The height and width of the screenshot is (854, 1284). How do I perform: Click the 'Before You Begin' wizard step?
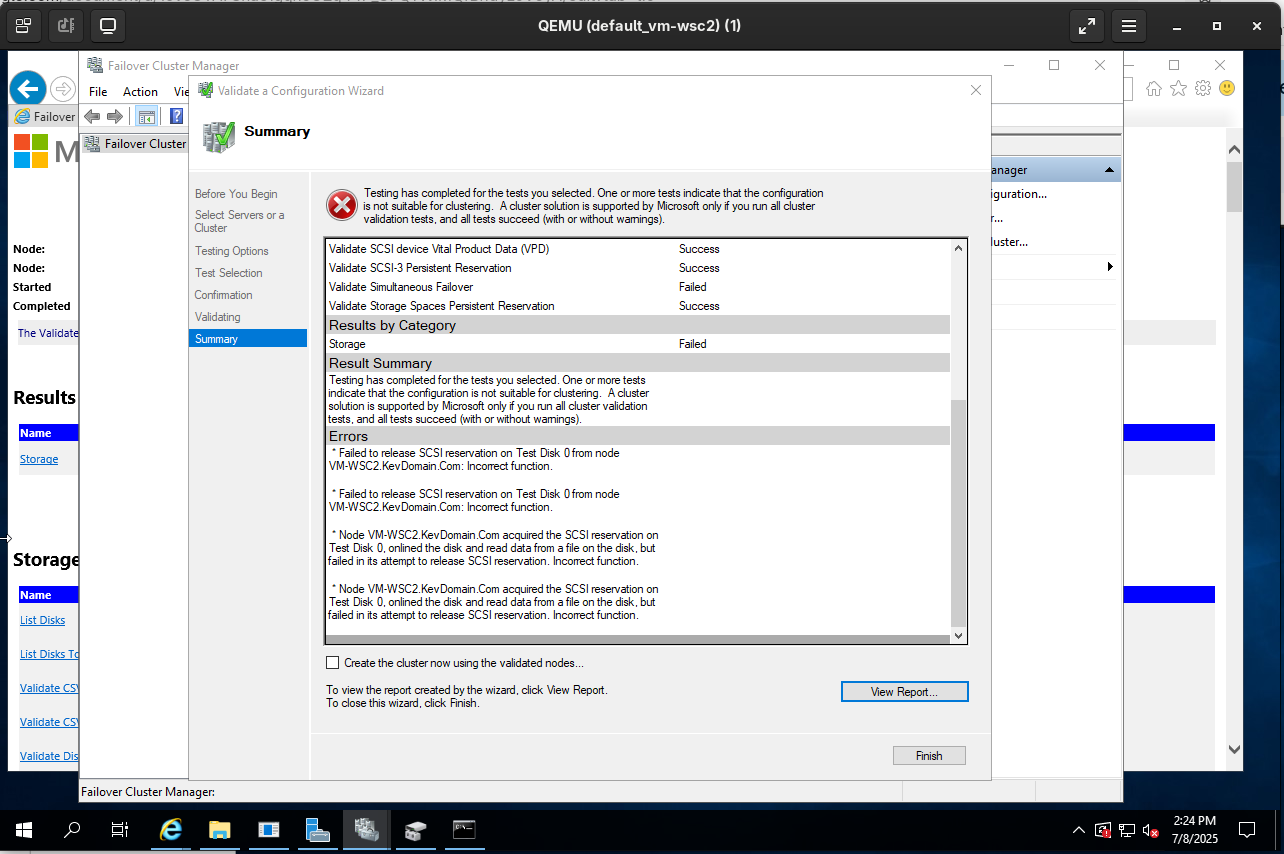(236, 194)
